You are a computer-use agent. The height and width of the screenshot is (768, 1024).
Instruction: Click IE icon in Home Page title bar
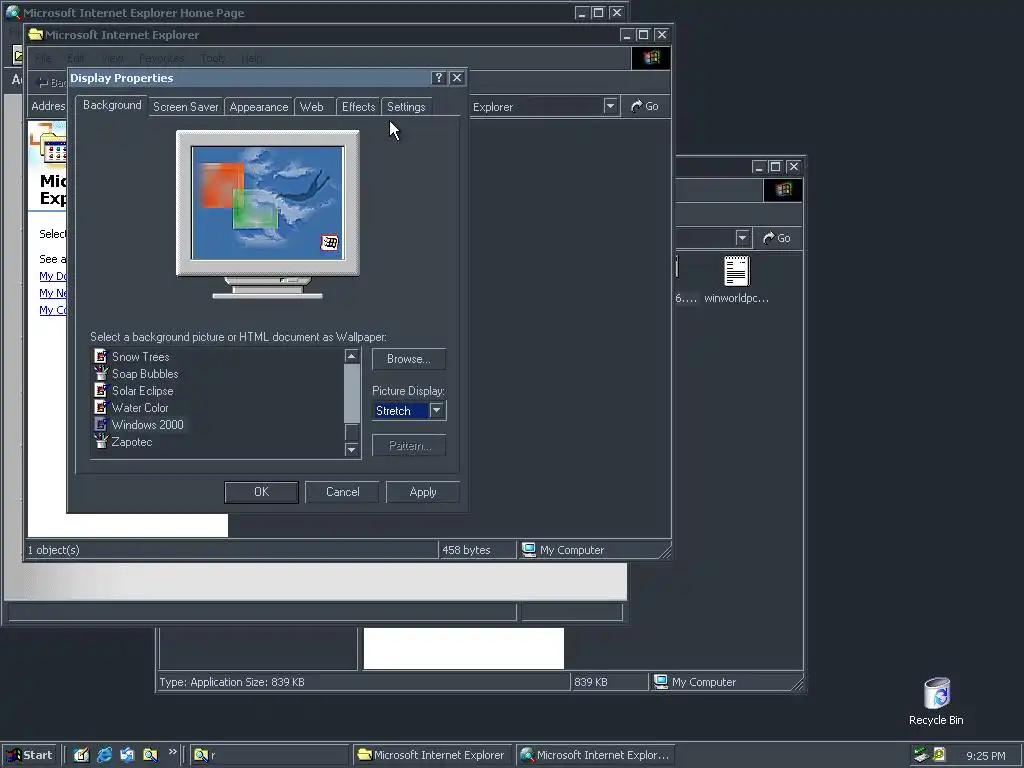(12, 12)
